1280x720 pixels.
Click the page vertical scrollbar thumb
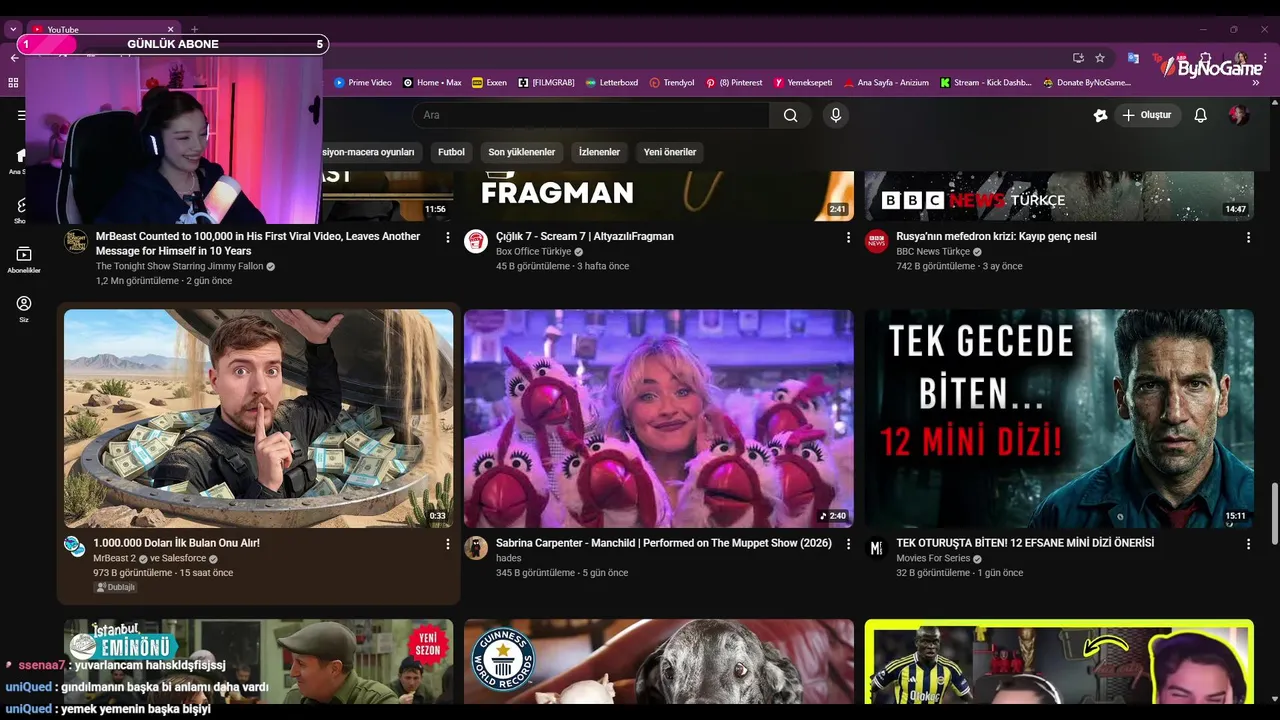tap(1274, 514)
